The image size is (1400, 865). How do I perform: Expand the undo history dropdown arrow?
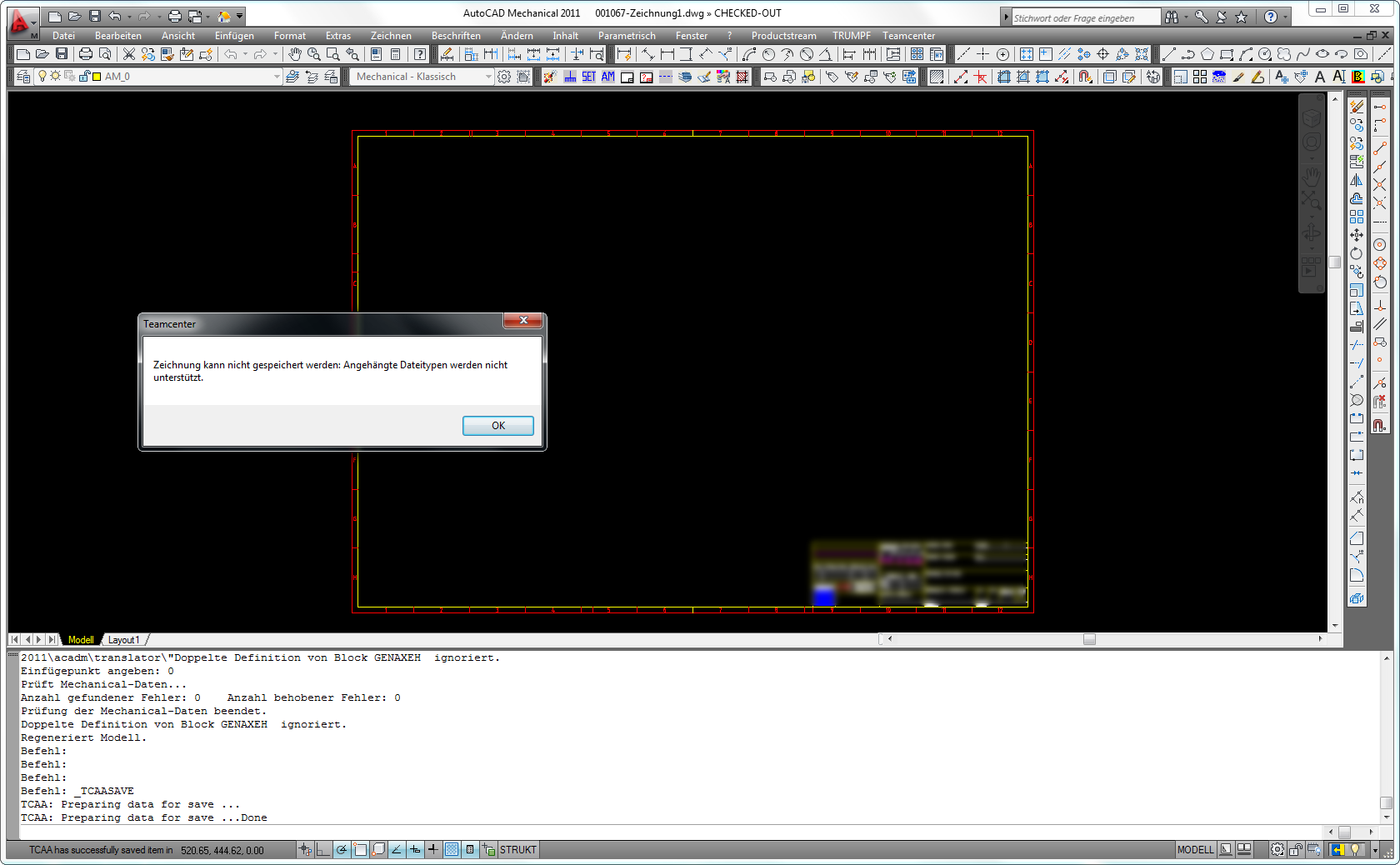coord(245,54)
